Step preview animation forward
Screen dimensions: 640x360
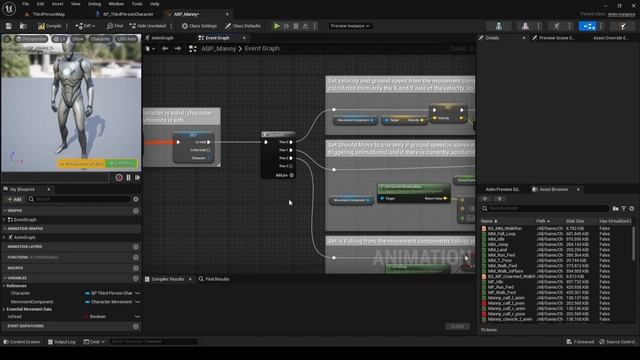click(138, 178)
